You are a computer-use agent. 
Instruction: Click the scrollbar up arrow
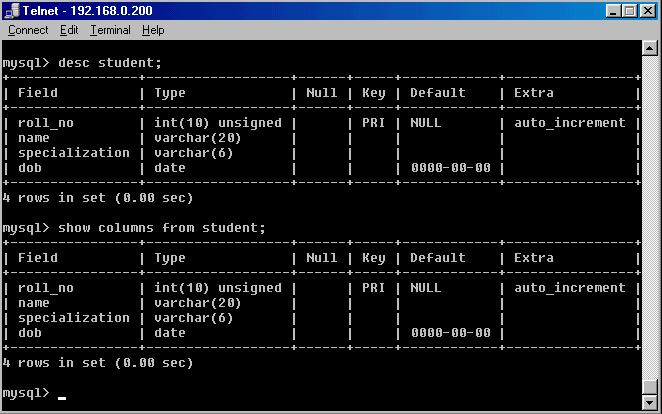click(x=649, y=48)
